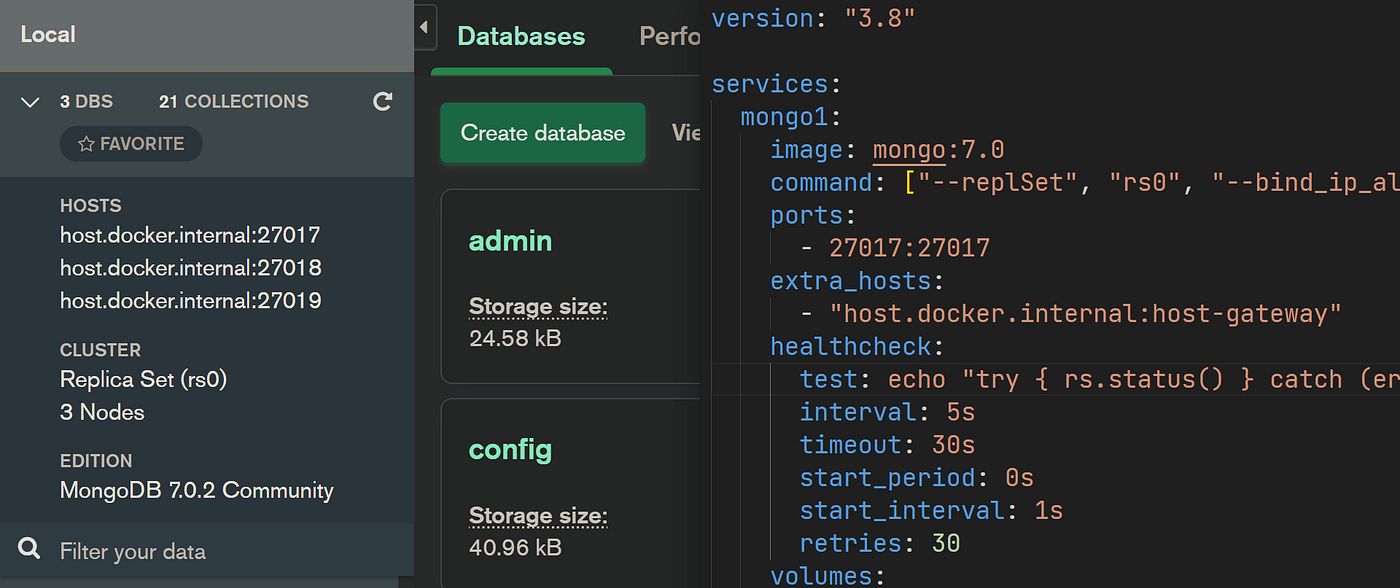Image resolution: width=1400 pixels, height=588 pixels.
Task: Select host.docker.internal:27018 host entry
Action: pos(190,267)
